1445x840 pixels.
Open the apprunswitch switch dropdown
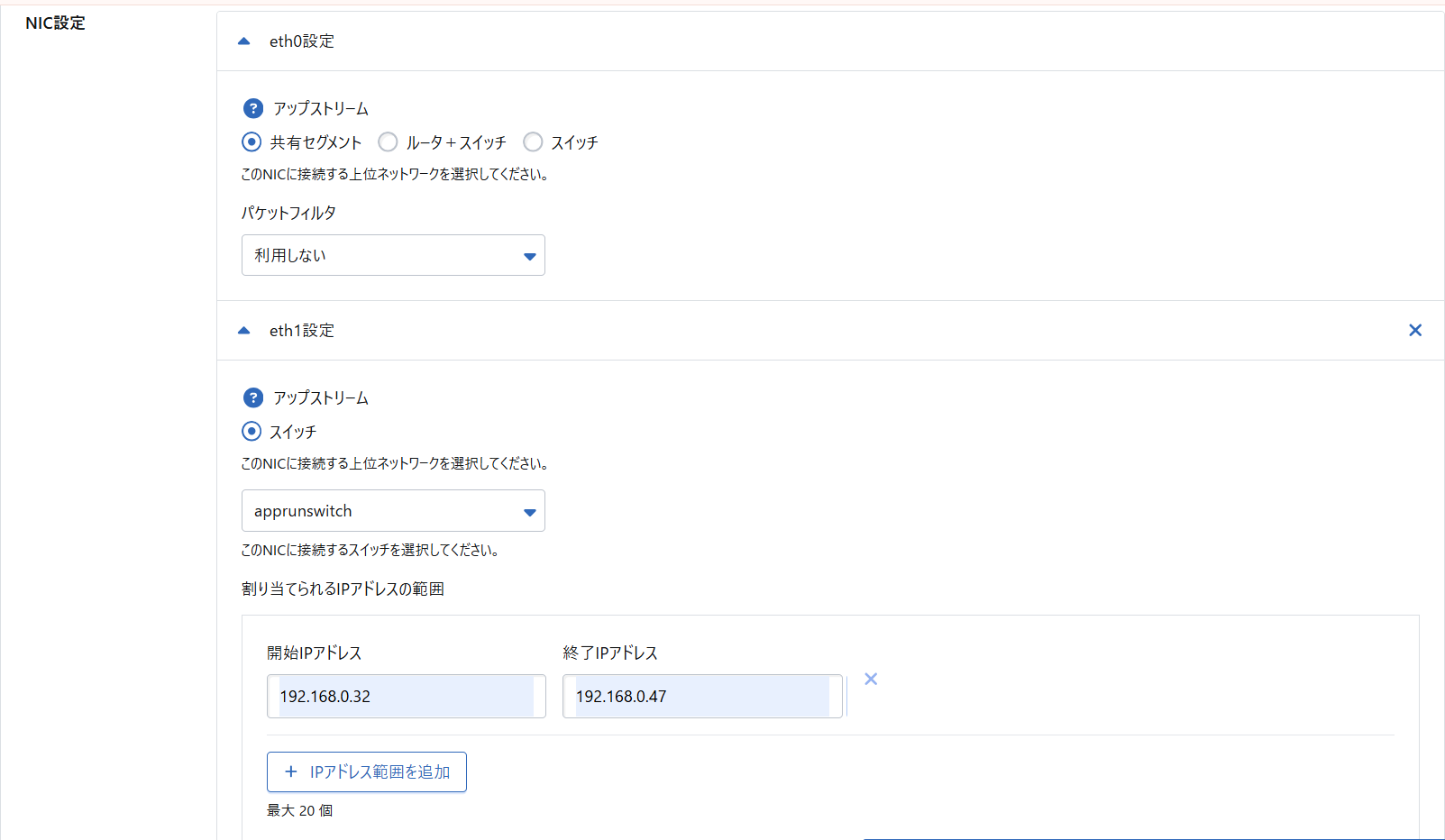click(393, 511)
